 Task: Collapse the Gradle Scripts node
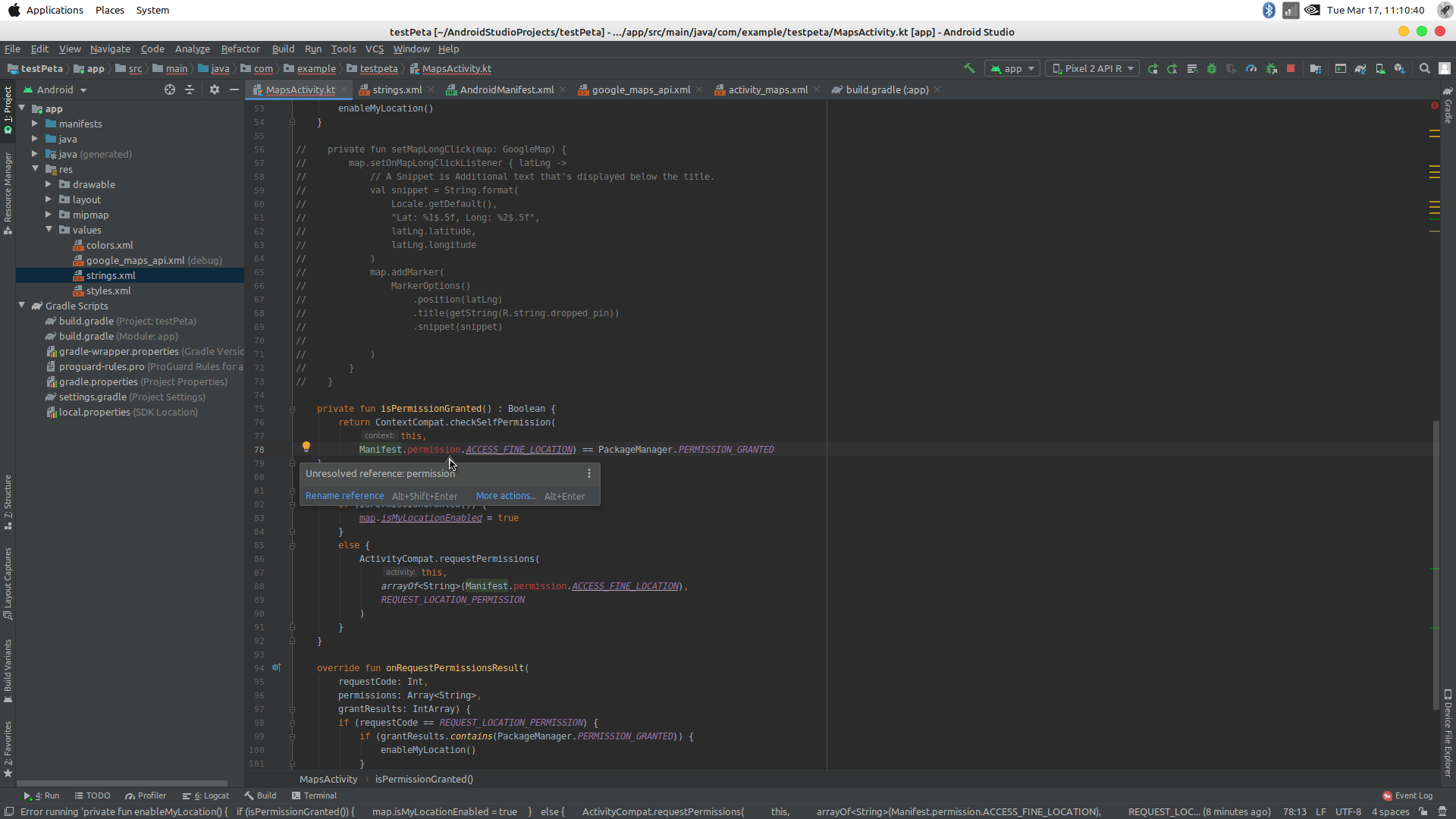tap(21, 305)
